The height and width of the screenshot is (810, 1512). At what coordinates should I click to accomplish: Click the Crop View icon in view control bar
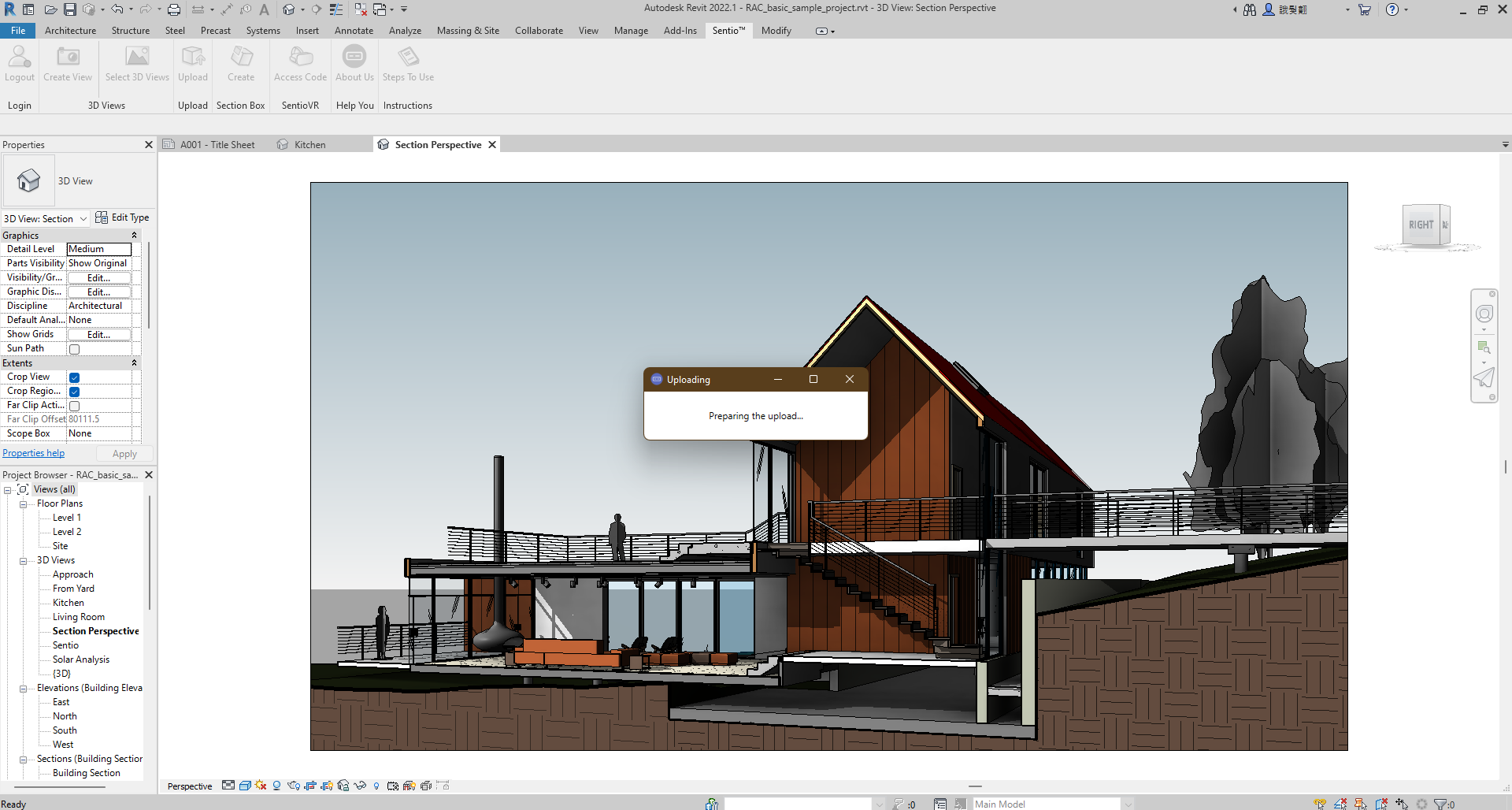point(310,786)
